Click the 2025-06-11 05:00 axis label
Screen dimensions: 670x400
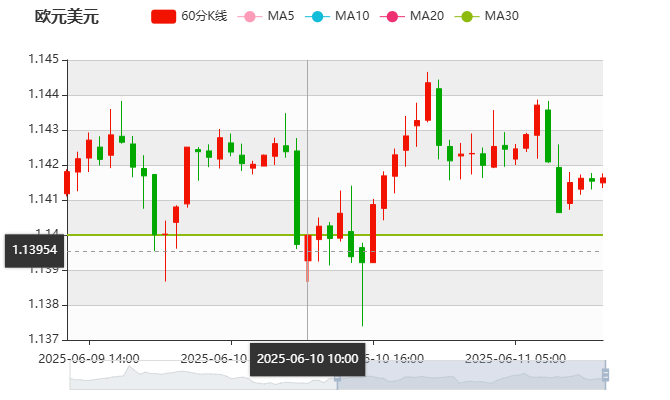[x=515, y=359]
